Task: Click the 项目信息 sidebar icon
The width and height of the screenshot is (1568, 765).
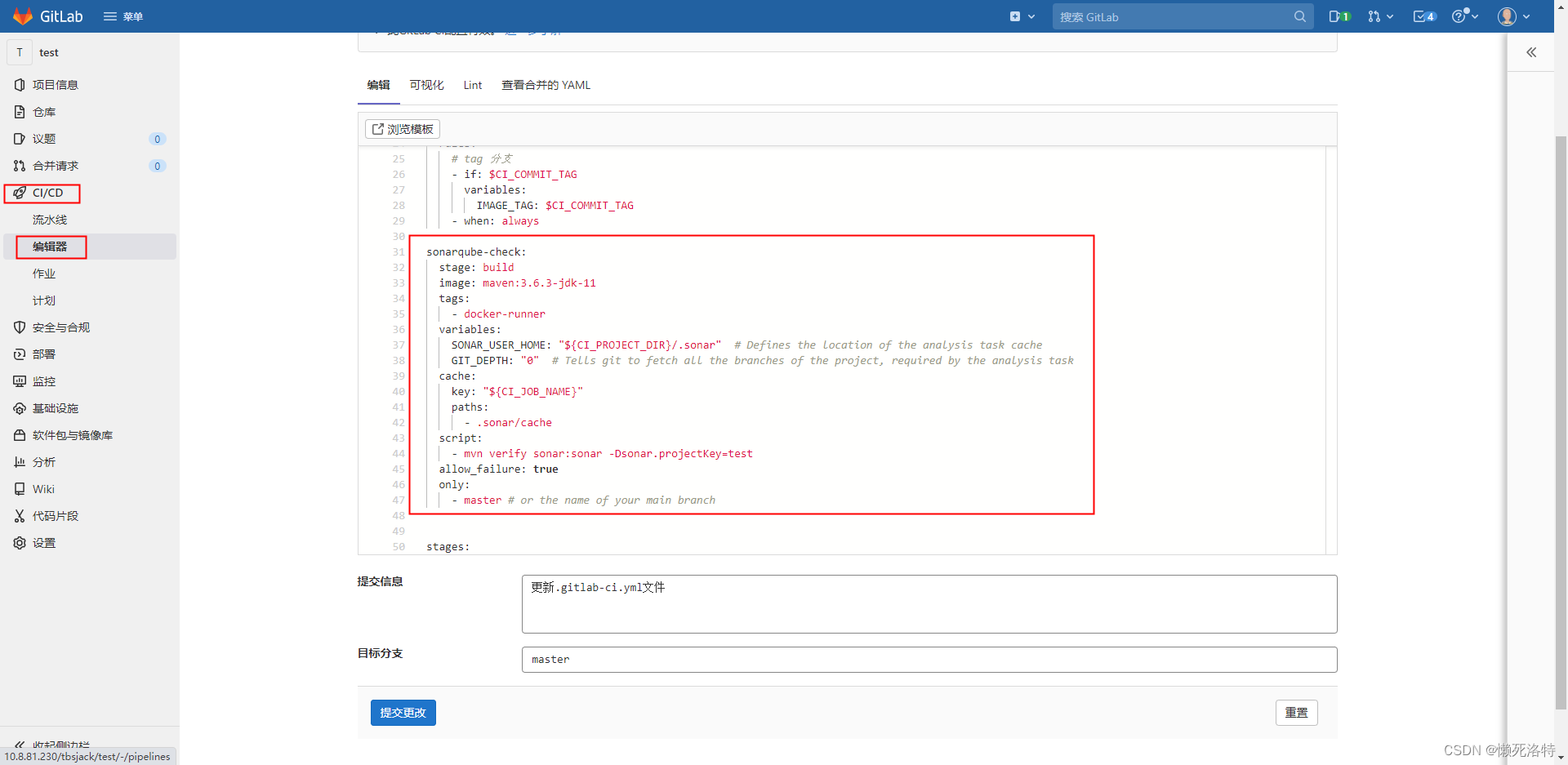Action: 20,85
